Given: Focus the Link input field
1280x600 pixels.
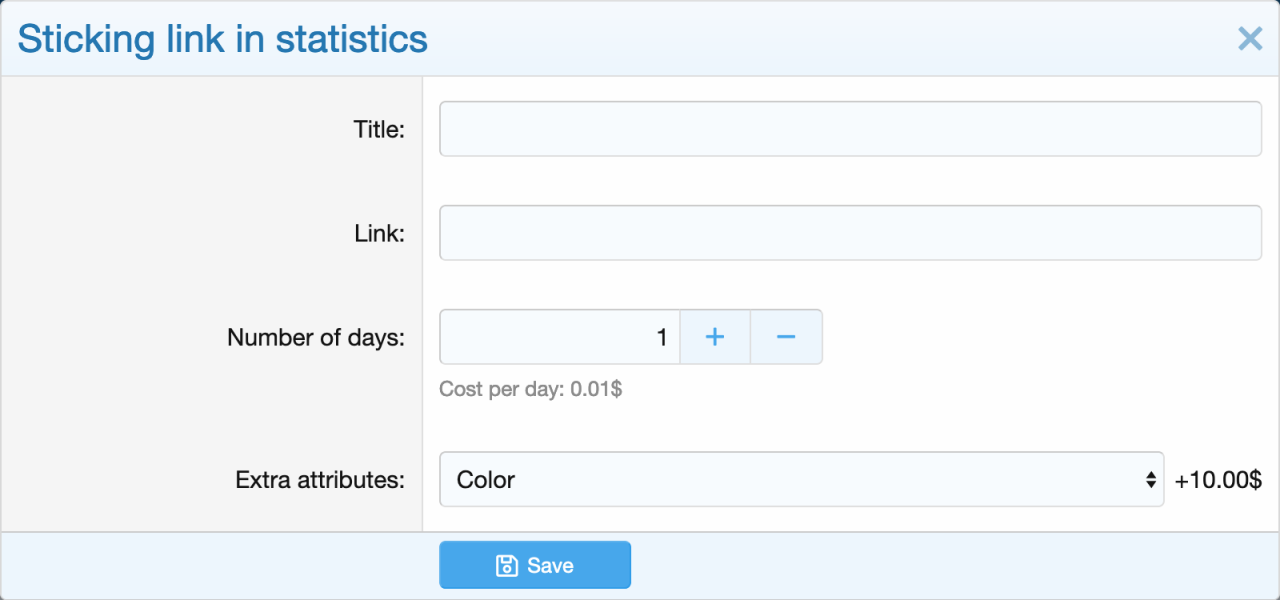Looking at the screenshot, I should pos(850,233).
